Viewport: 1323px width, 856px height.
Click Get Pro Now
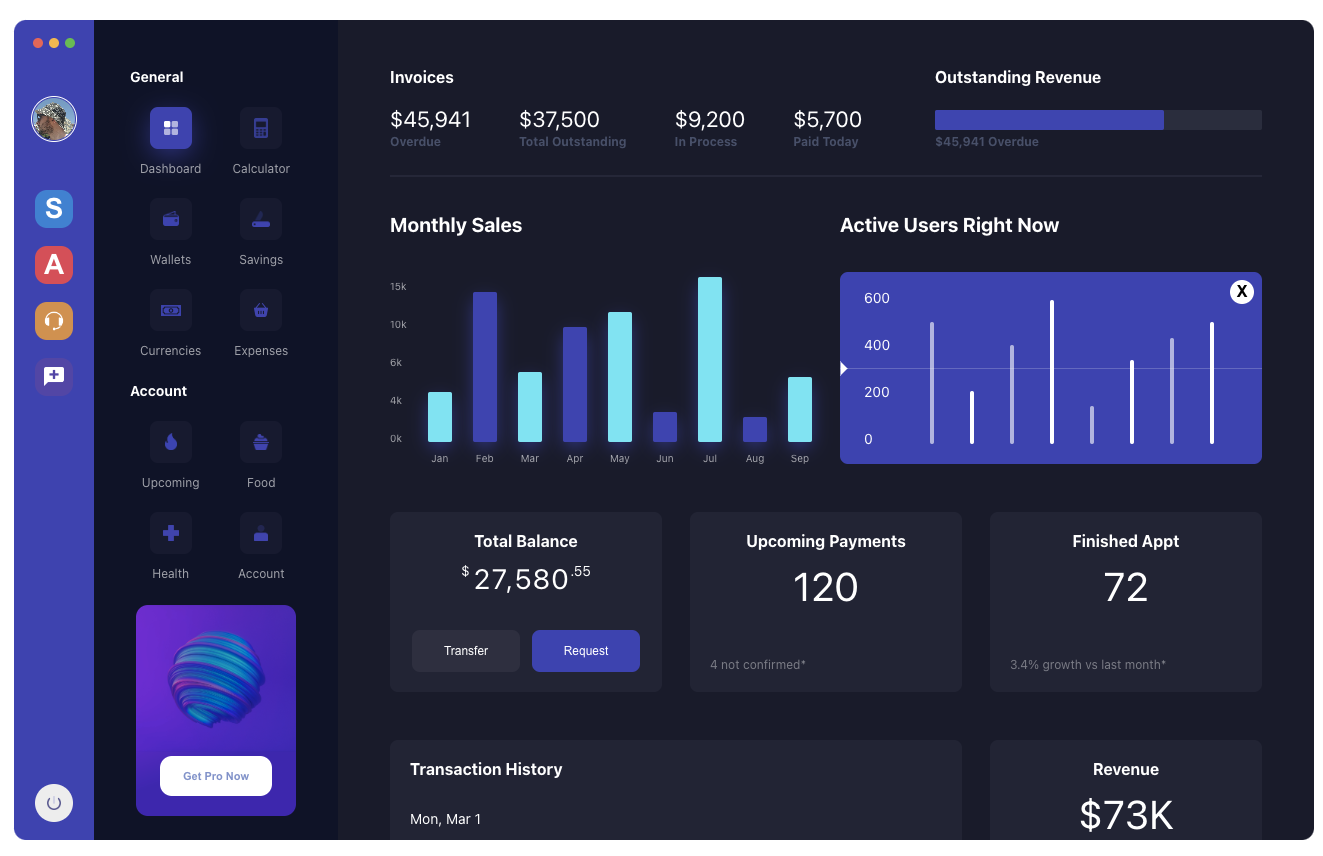click(215, 776)
